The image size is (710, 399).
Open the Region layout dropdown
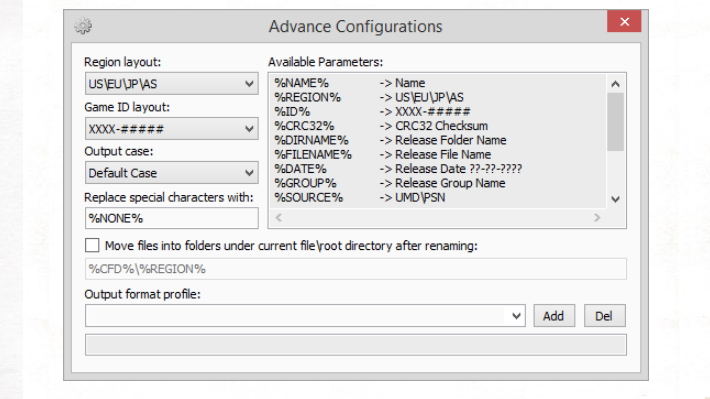point(172,84)
